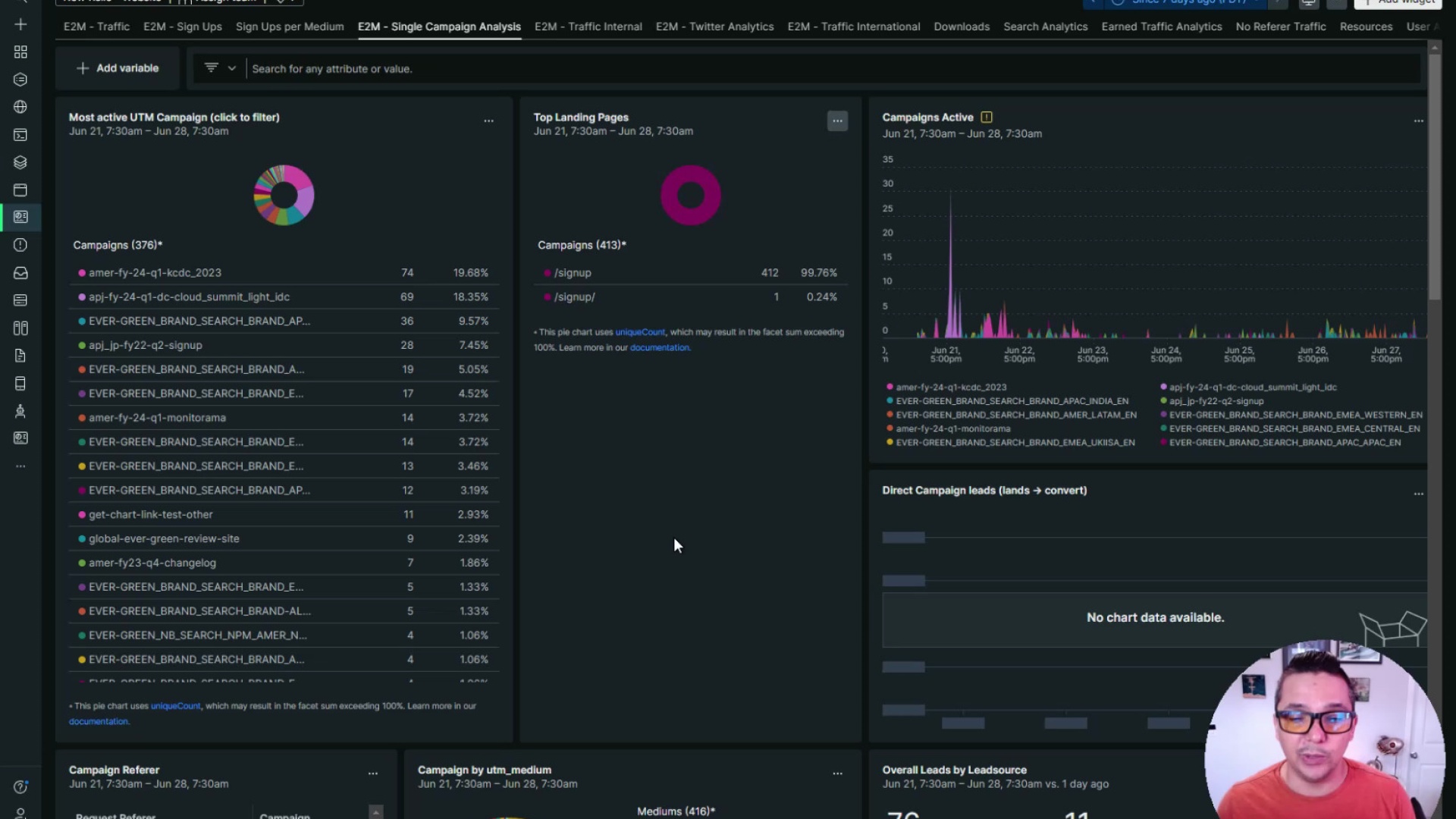The width and height of the screenshot is (1456, 819).
Task: Open the globe icon in the left sidebar
Action: (20, 107)
